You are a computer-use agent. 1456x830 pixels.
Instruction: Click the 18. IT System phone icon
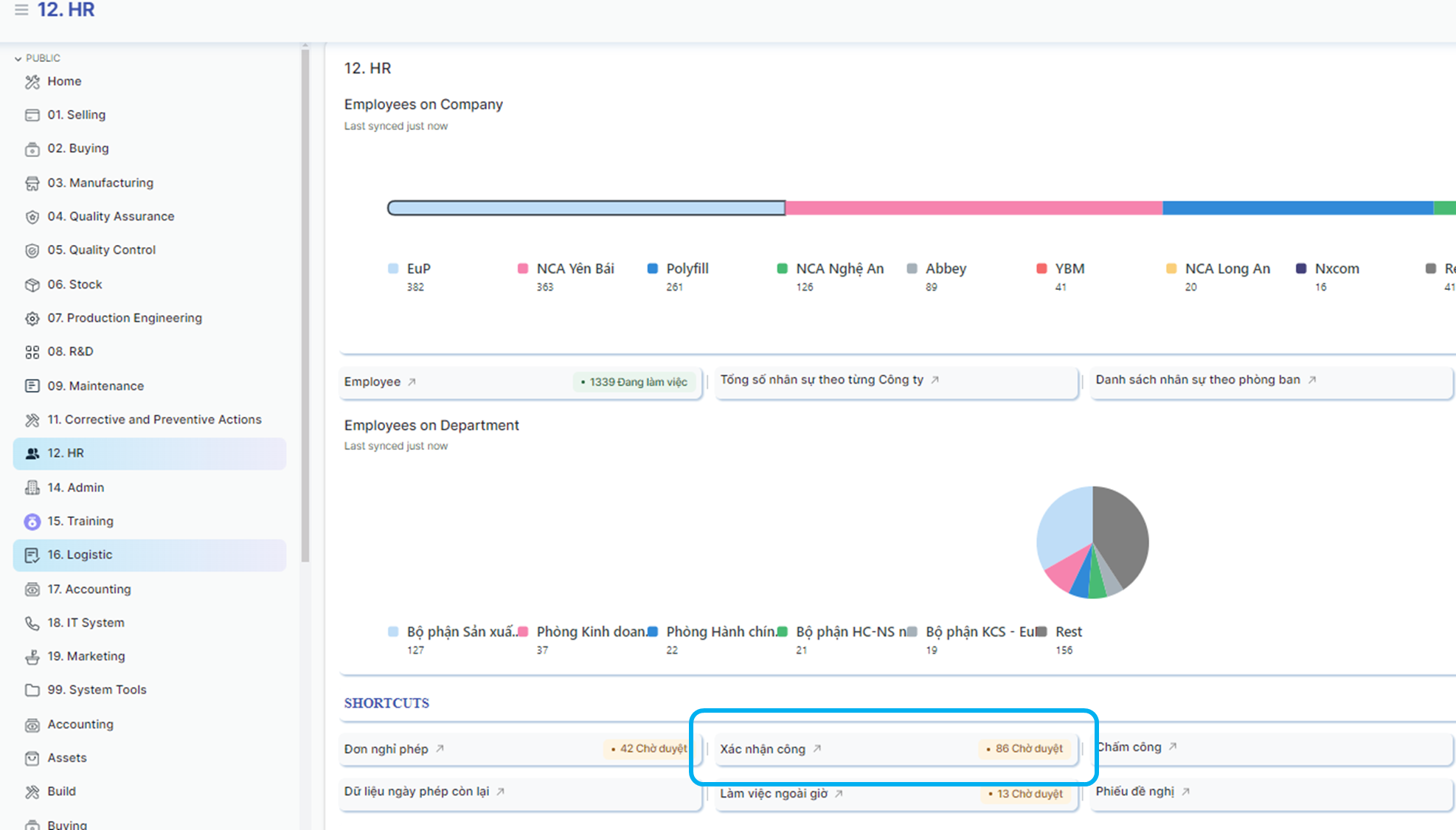32,623
